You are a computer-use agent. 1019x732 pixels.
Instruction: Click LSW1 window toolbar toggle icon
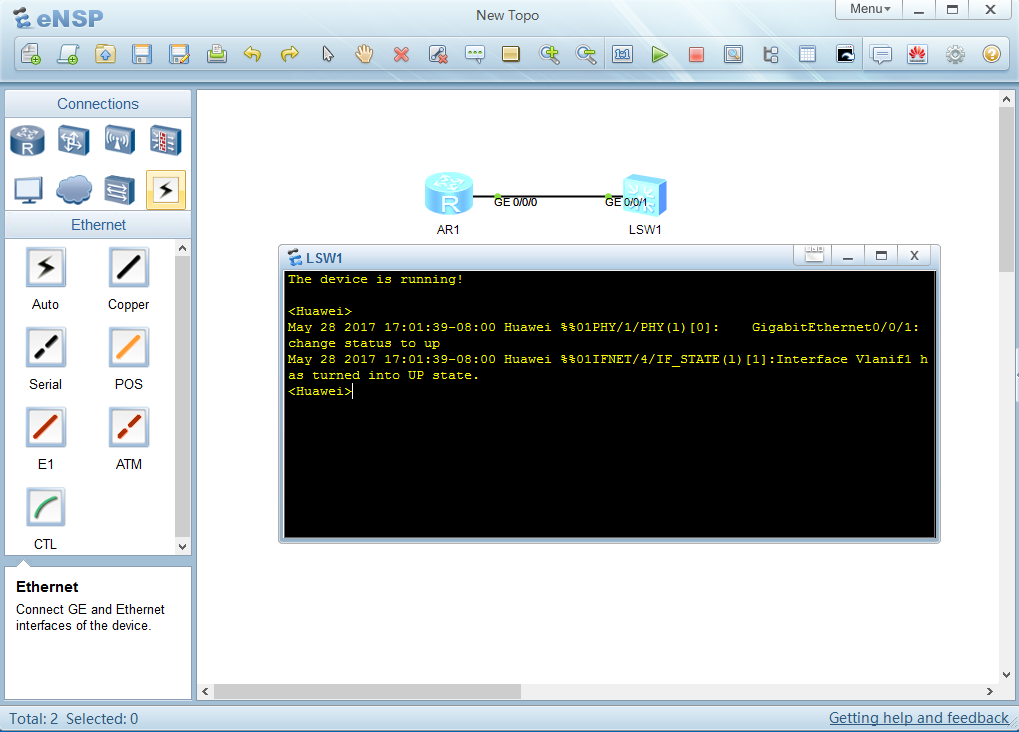point(814,255)
